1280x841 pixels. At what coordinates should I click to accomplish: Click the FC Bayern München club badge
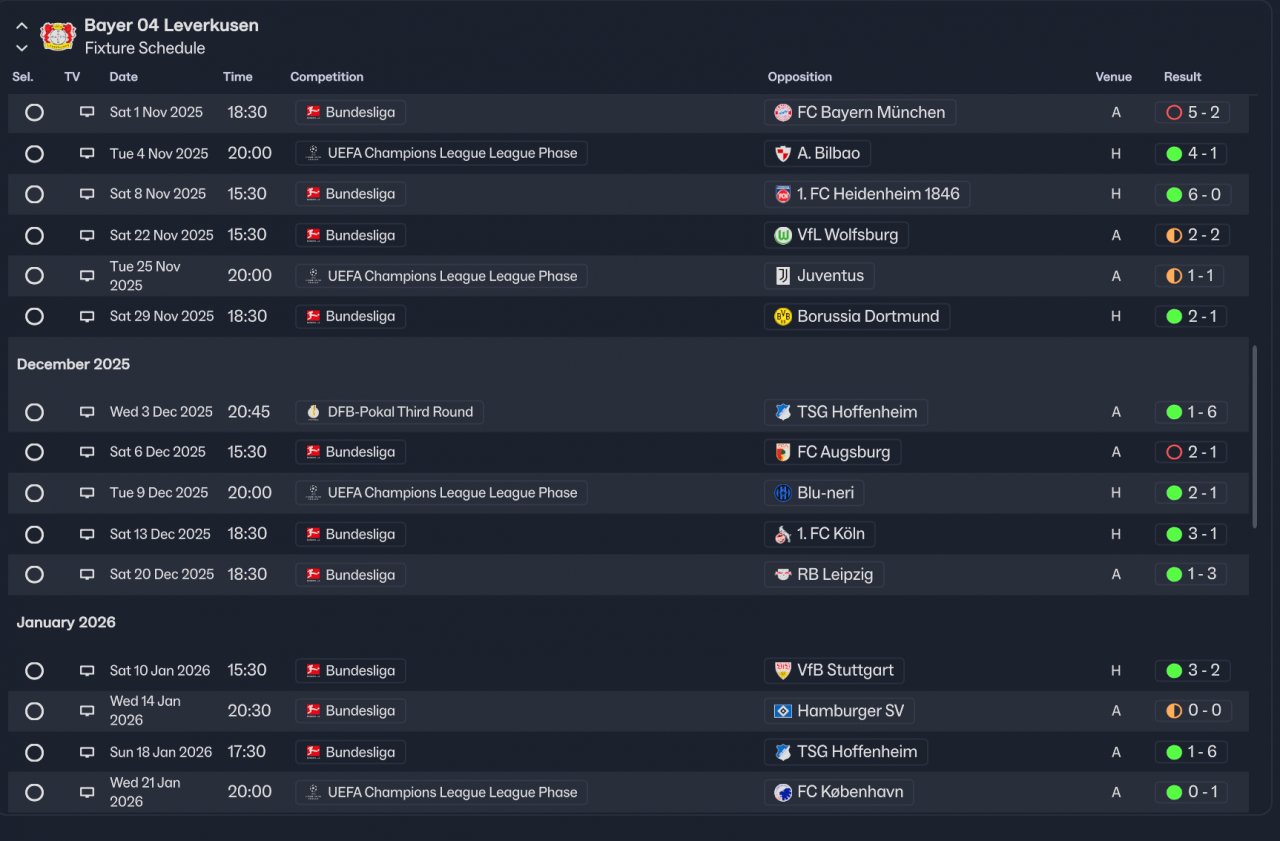pos(783,113)
